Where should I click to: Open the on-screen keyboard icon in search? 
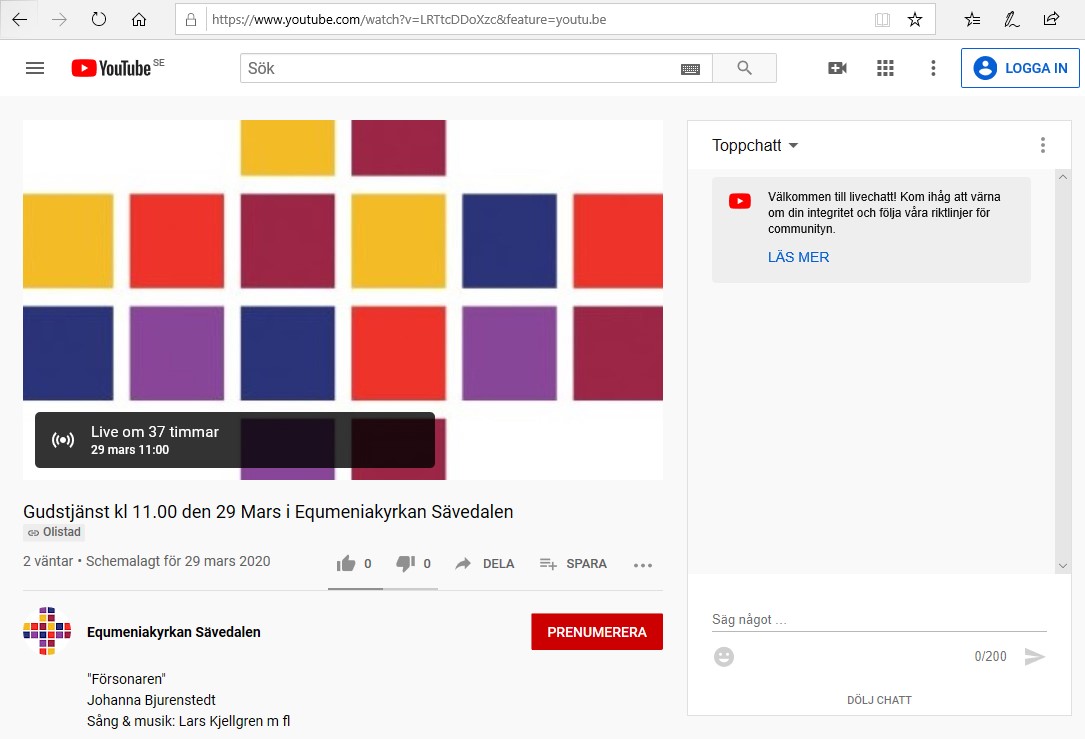click(691, 69)
